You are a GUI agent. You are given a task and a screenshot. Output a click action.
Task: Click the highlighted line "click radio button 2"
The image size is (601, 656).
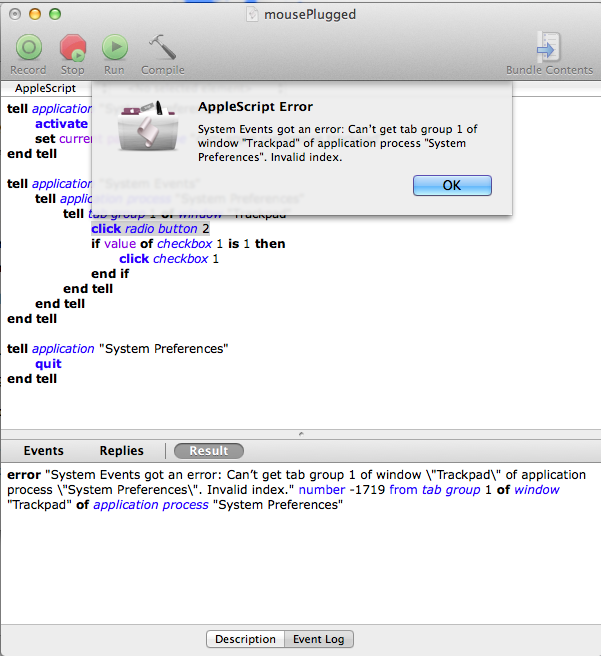coord(150,228)
